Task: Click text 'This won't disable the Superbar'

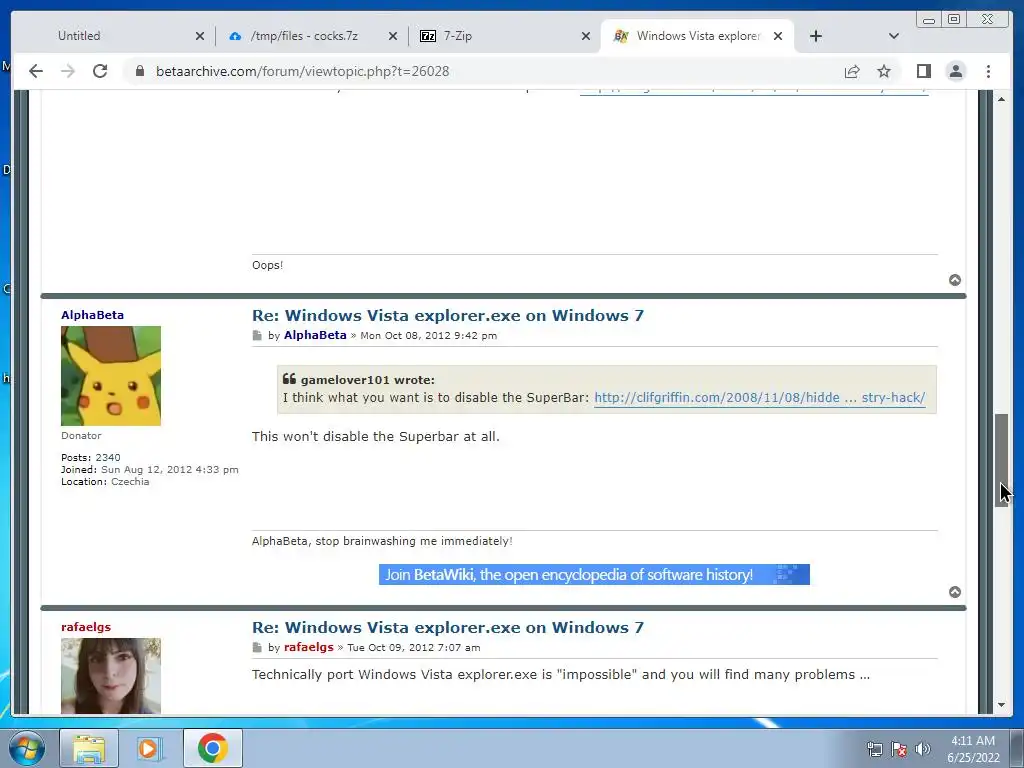Action: 376,436
